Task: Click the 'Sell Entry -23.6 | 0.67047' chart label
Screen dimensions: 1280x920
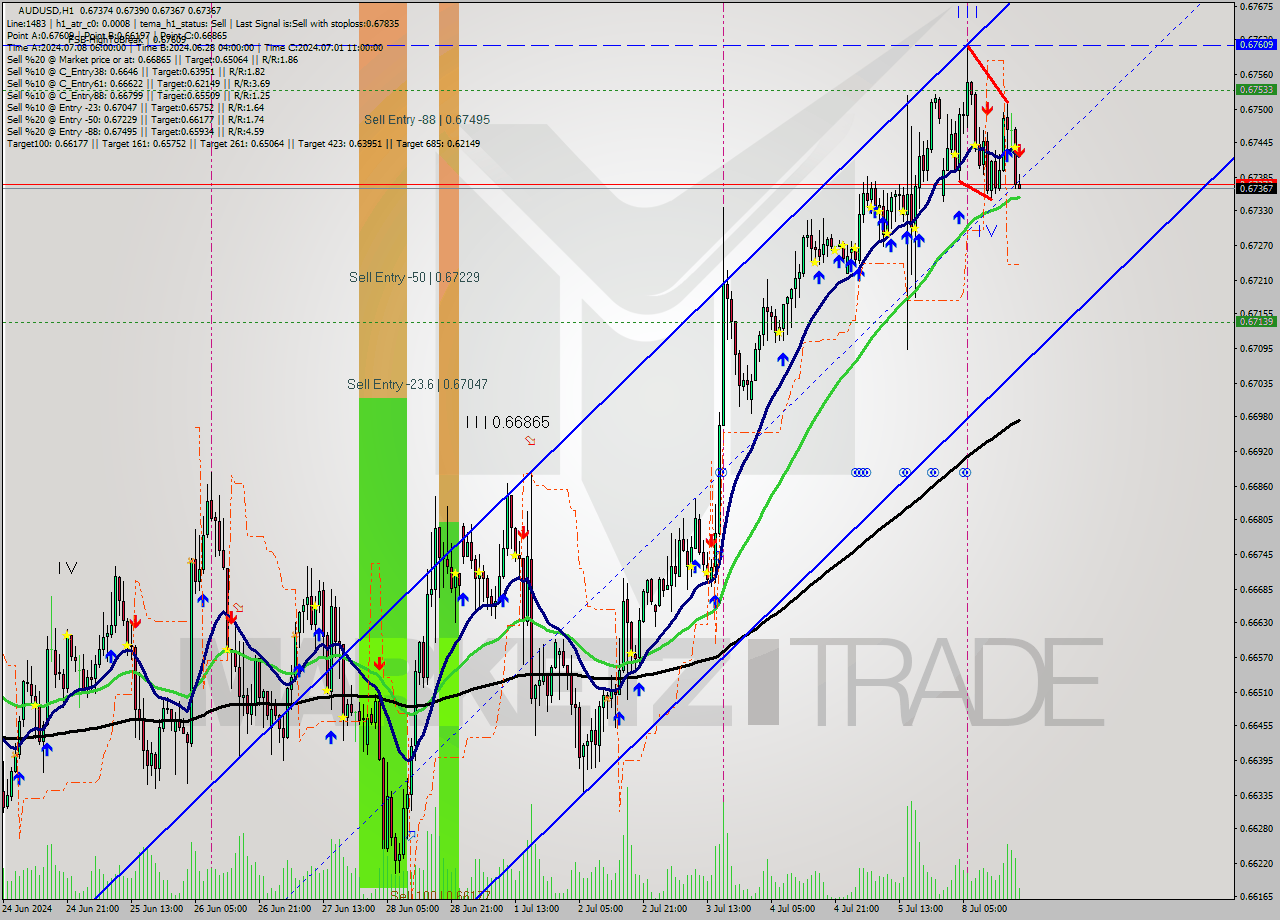Action: click(x=417, y=384)
